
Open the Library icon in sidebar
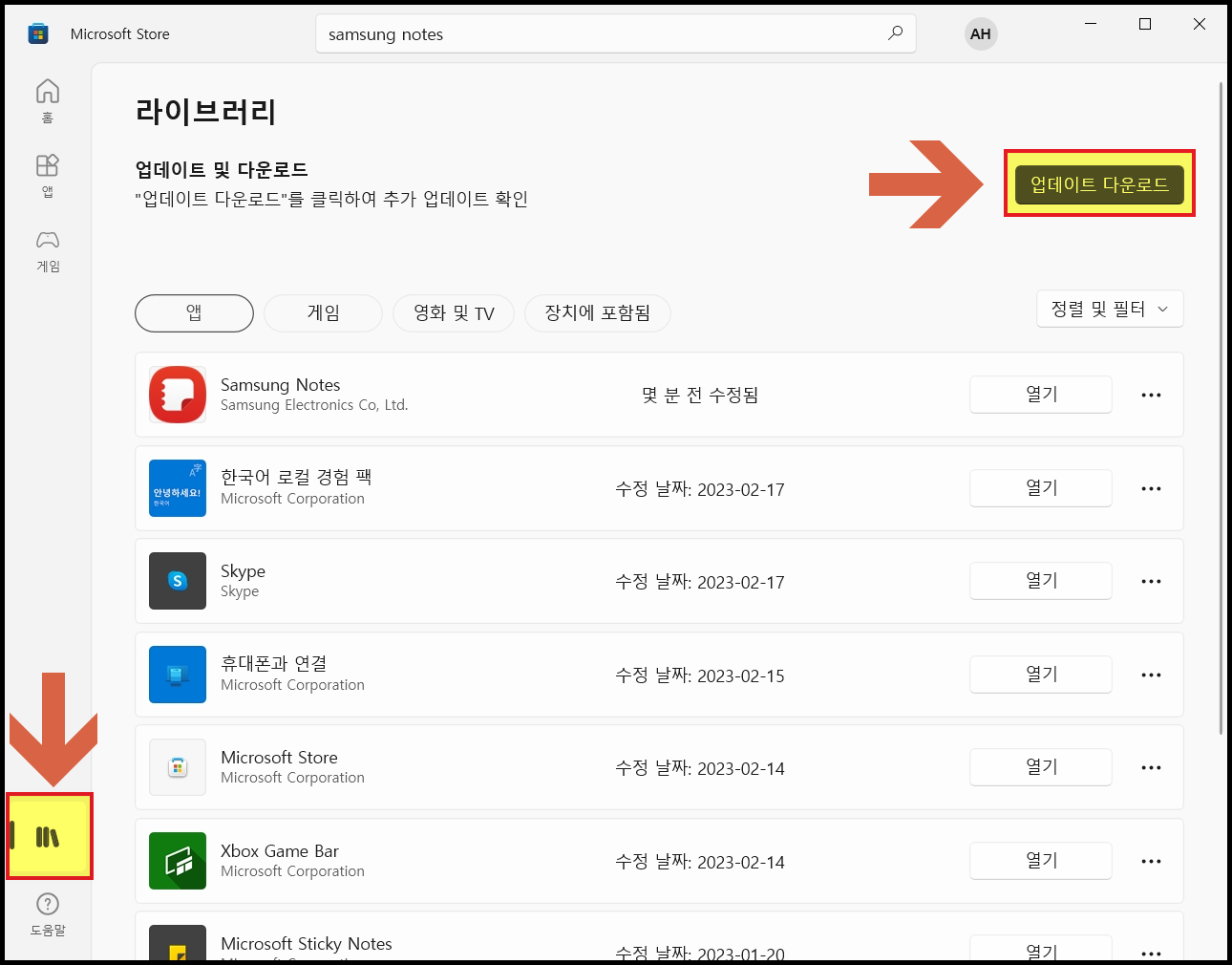pos(48,837)
